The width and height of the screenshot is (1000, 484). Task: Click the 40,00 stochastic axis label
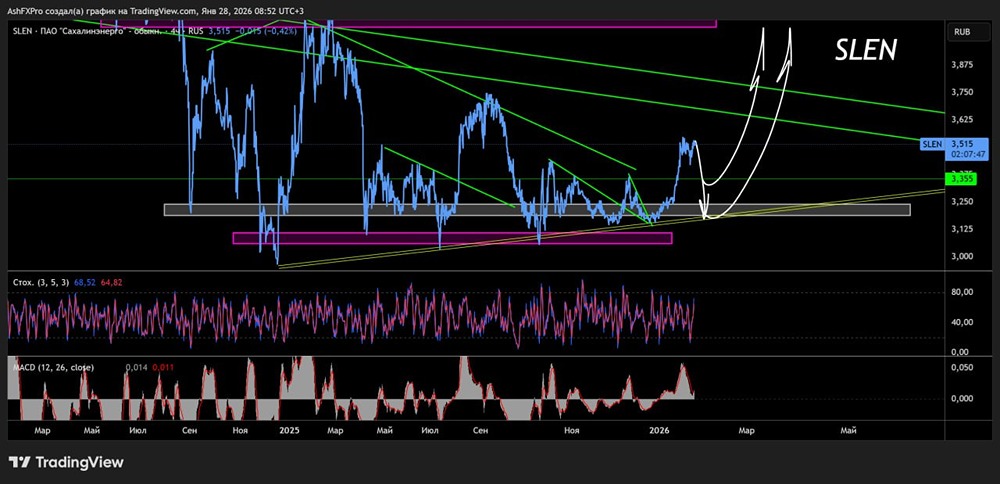click(960, 322)
